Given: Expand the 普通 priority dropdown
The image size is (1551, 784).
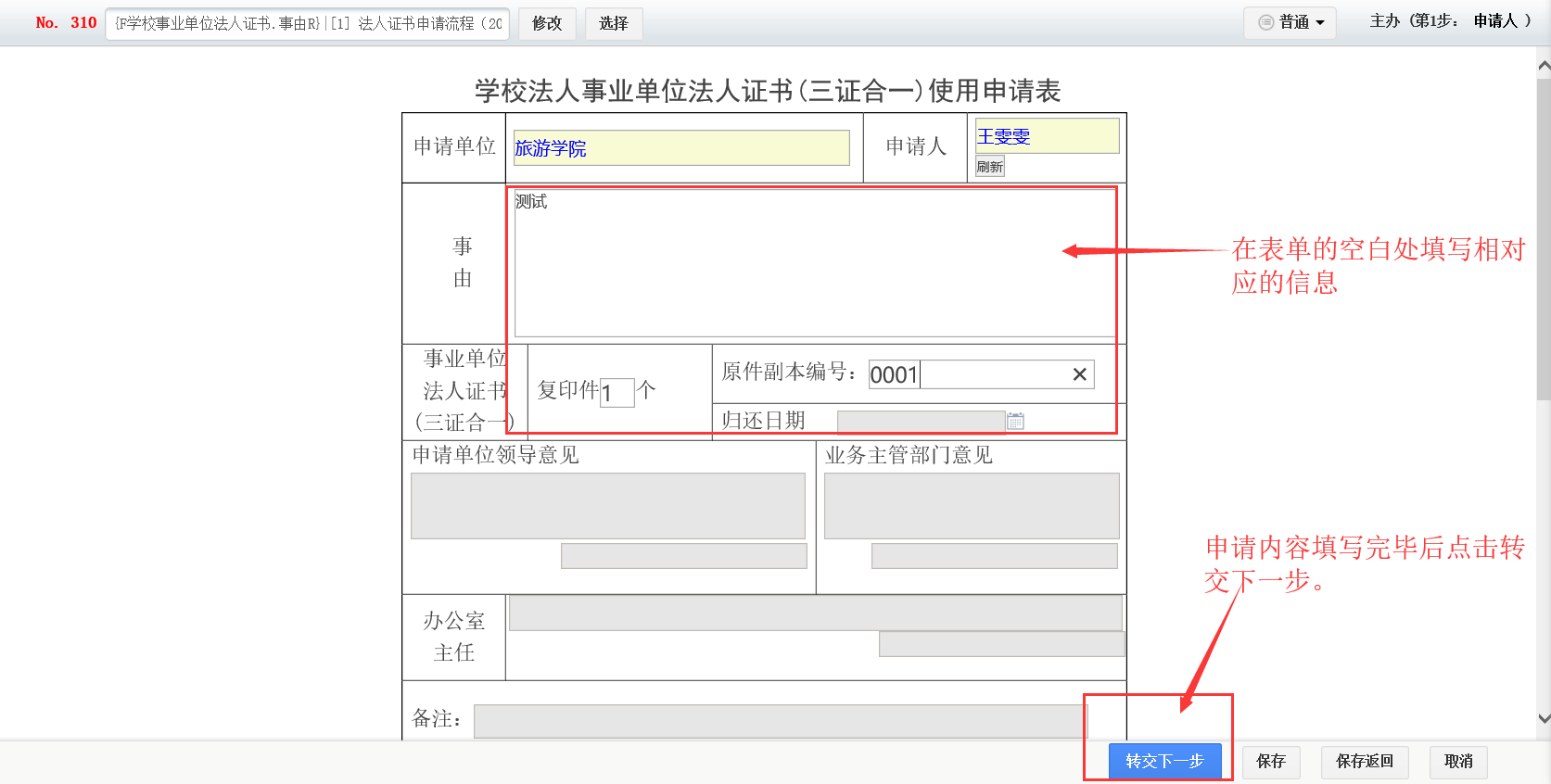Looking at the screenshot, I should [x=1290, y=22].
